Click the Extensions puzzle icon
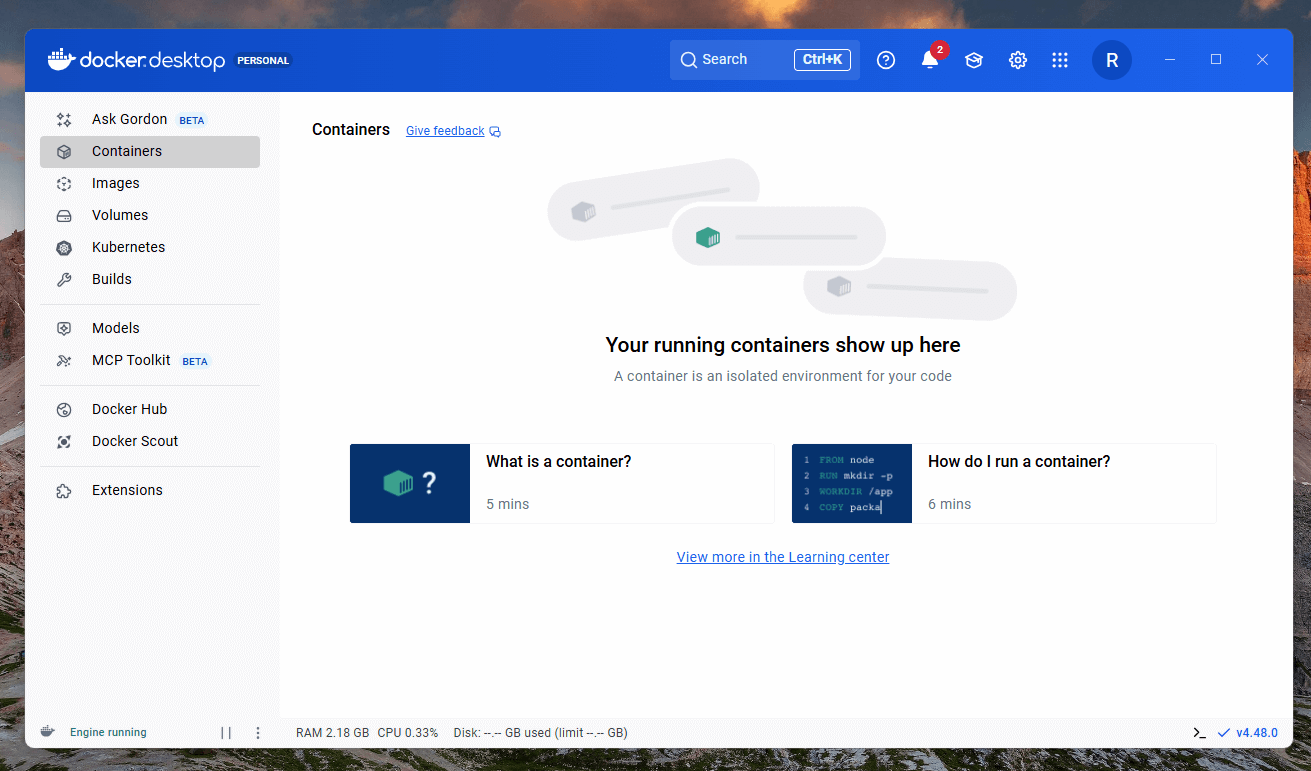1311x771 pixels. coord(64,490)
